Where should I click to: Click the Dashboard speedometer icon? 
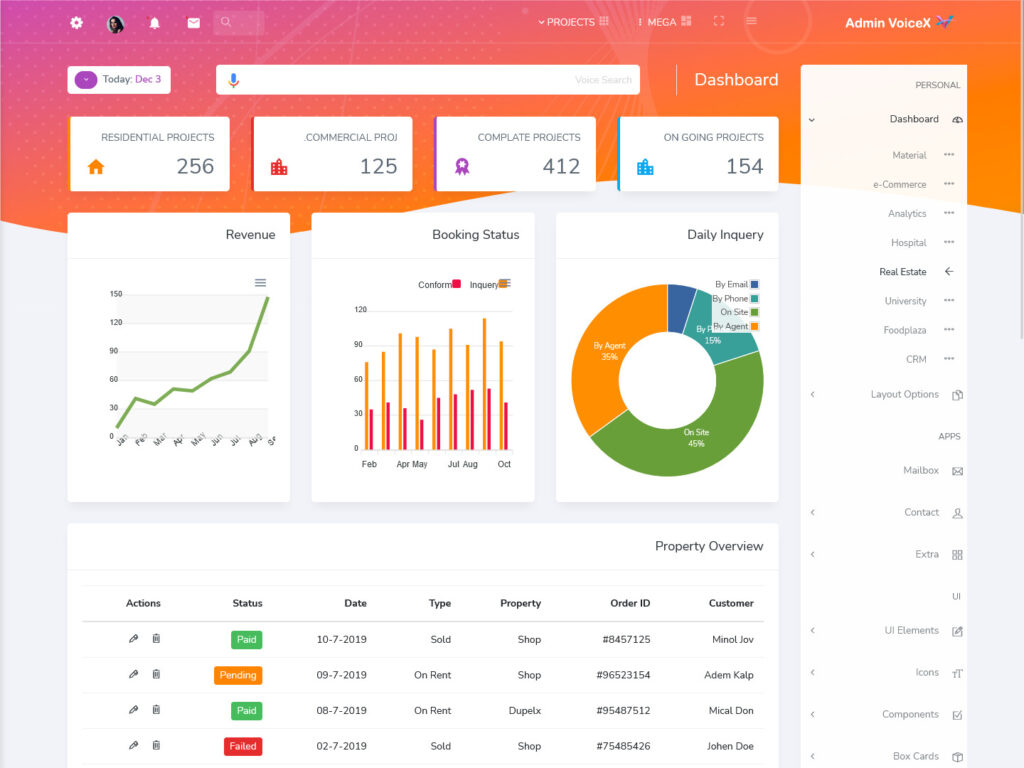coord(957,120)
